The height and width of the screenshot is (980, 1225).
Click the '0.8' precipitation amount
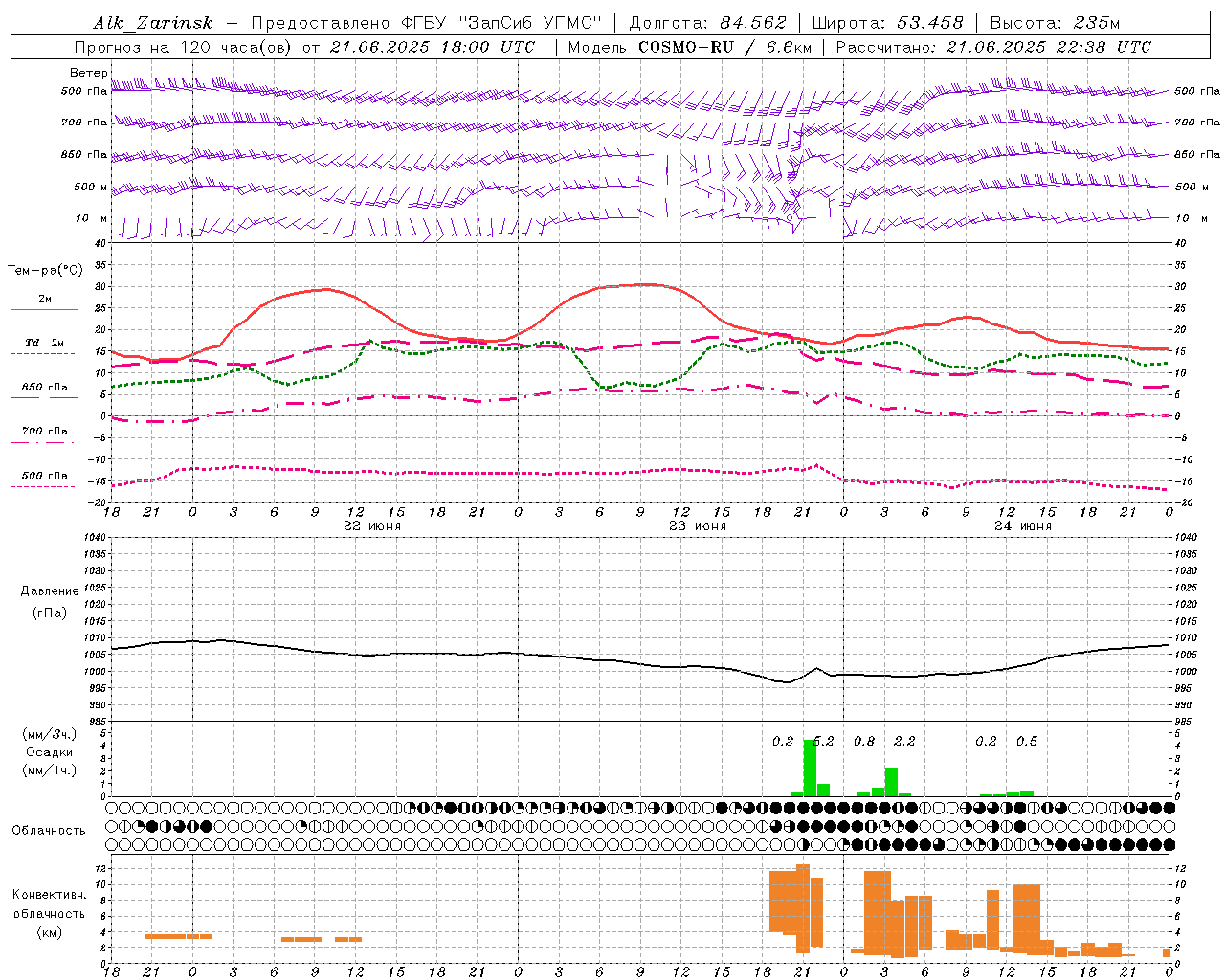pyautogui.click(x=864, y=741)
